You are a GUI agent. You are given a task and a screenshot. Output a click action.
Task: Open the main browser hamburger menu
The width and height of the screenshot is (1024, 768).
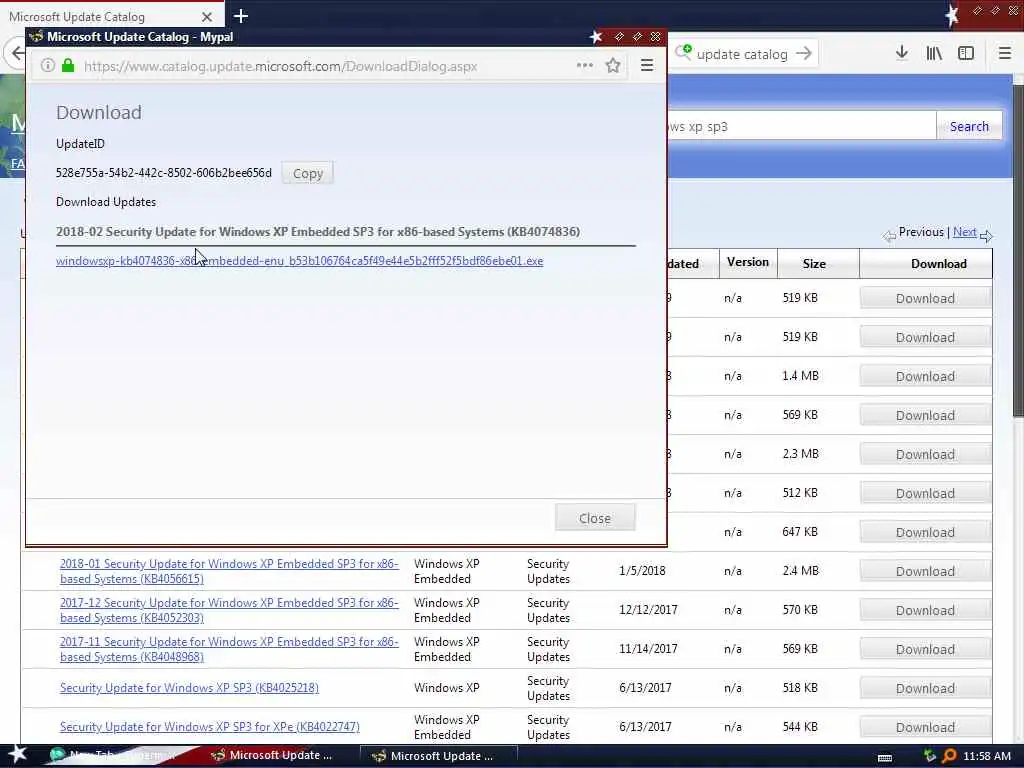coord(1005,53)
